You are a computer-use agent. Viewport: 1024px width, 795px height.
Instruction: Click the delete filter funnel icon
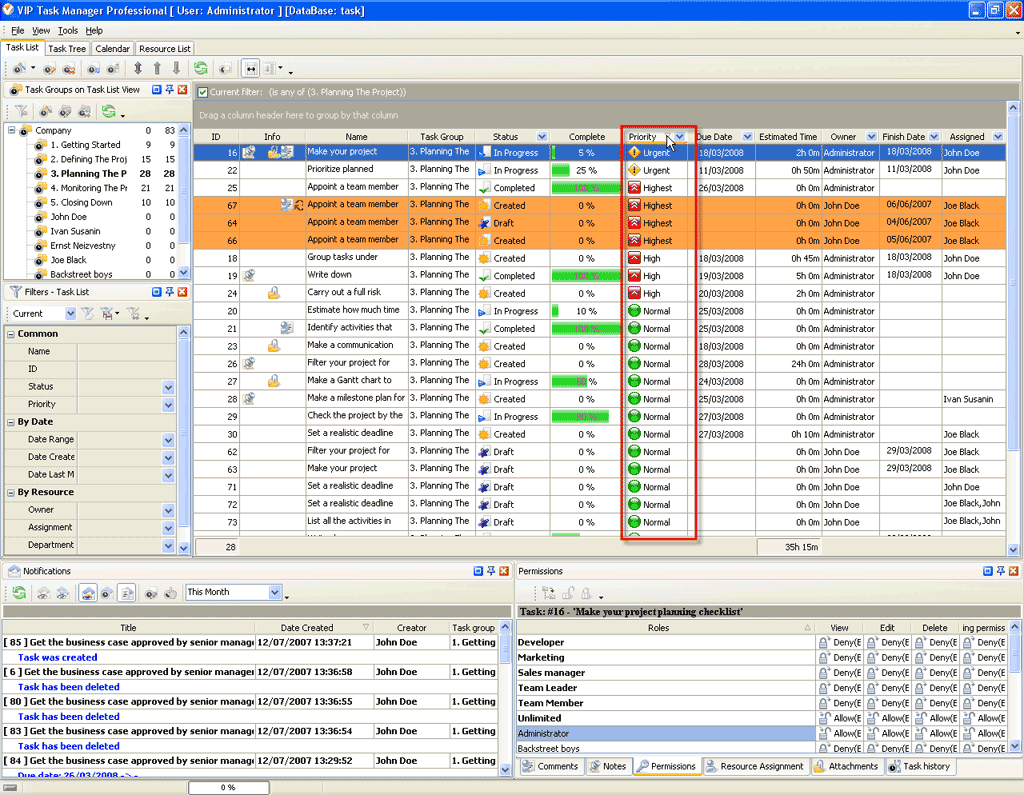133,314
